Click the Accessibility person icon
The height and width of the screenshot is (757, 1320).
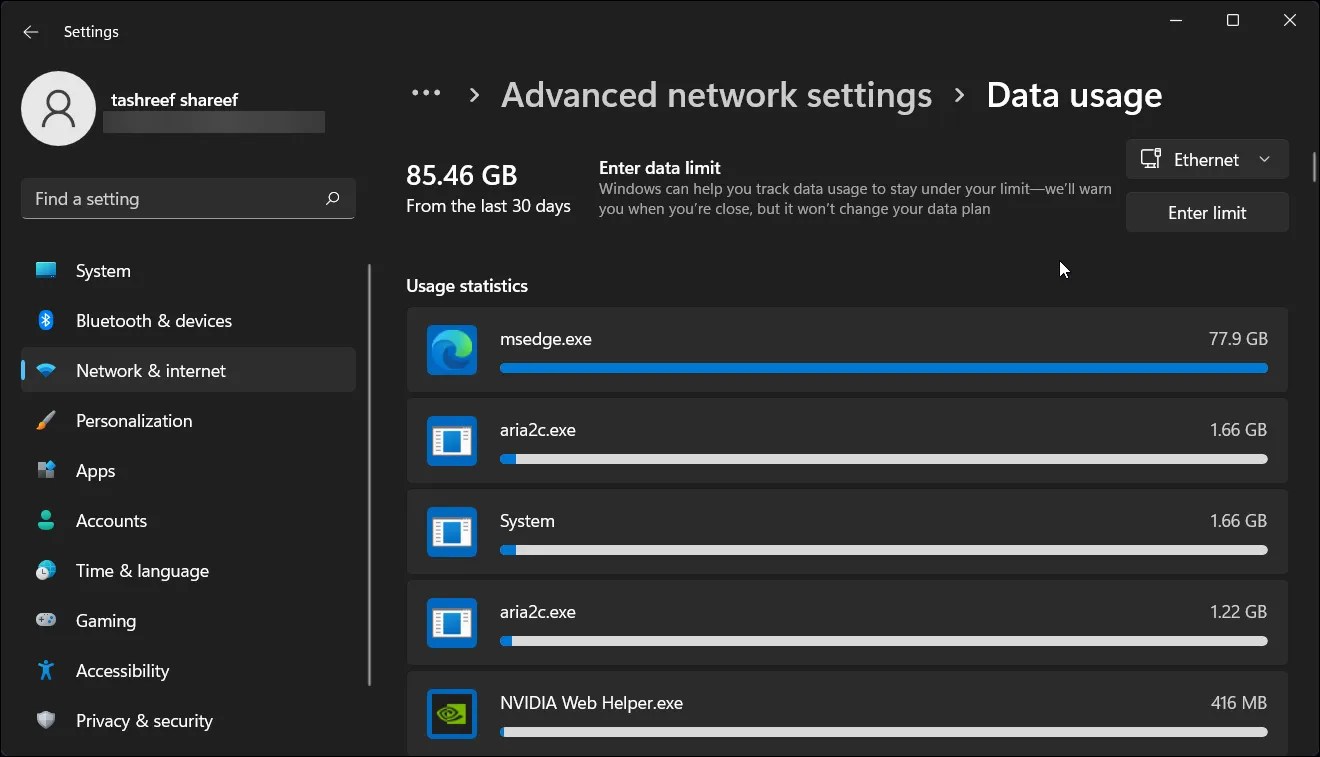click(x=46, y=670)
